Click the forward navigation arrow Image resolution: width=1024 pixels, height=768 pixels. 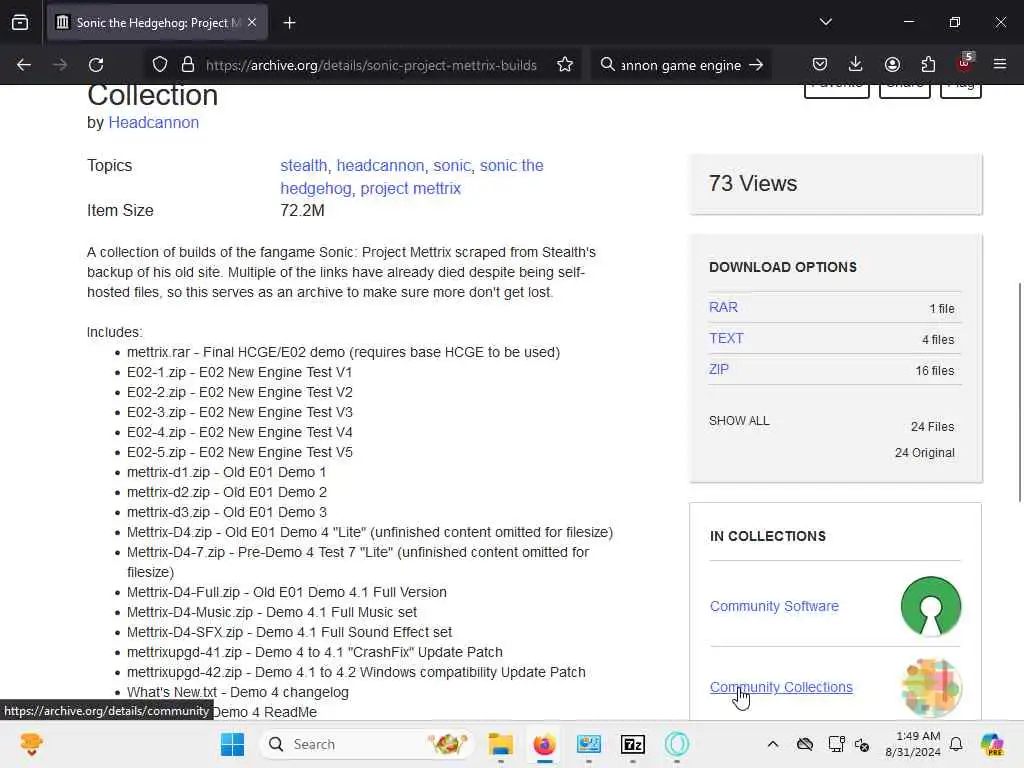point(59,65)
